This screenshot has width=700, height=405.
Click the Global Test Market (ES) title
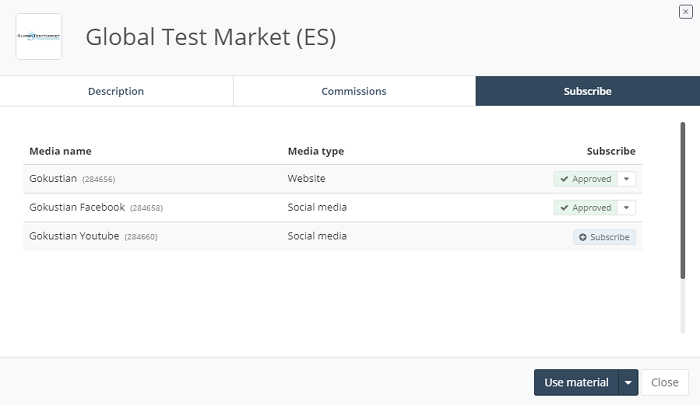pos(211,37)
